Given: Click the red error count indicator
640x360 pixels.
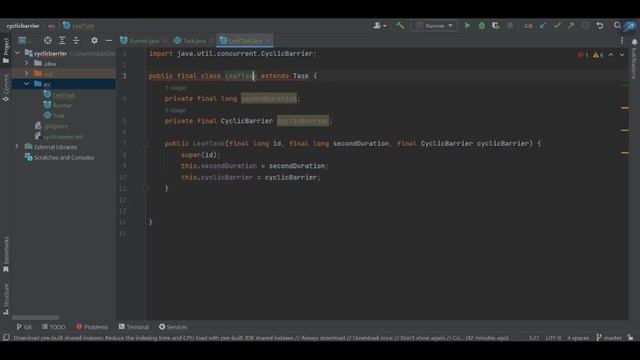Looking at the screenshot, I should pyautogui.click(x=583, y=55).
